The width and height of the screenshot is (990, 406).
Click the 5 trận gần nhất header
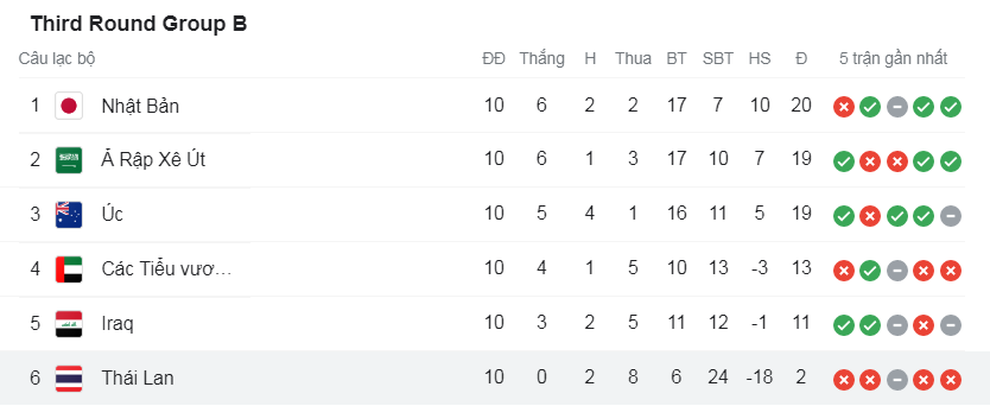point(893,59)
